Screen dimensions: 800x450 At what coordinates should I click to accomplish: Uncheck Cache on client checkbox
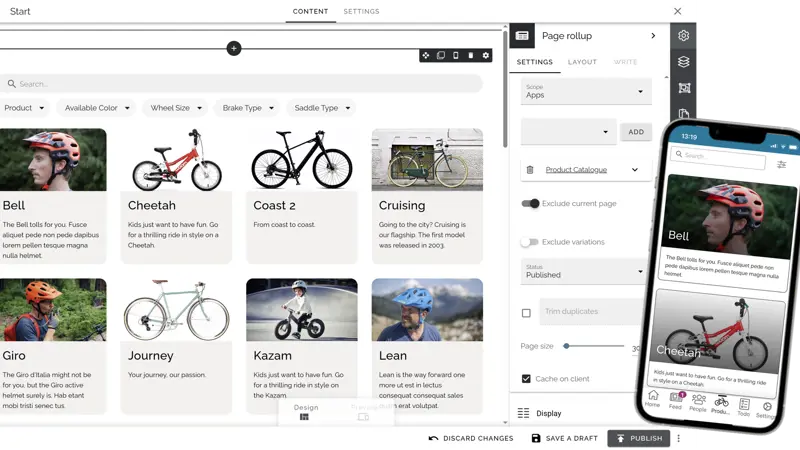click(x=526, y=379)
